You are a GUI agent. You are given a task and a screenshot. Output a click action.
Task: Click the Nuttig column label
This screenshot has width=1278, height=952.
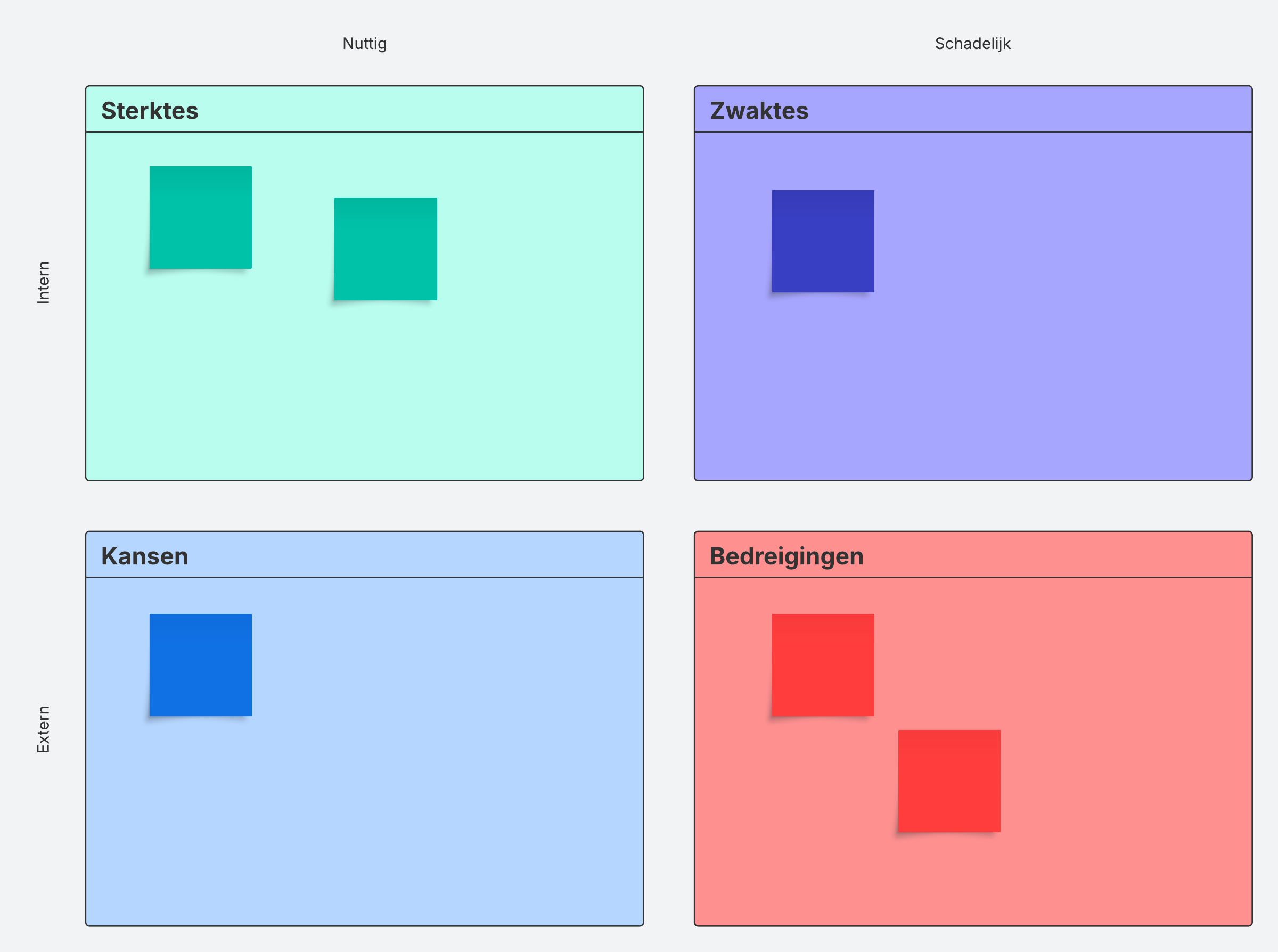coord(365,44)
